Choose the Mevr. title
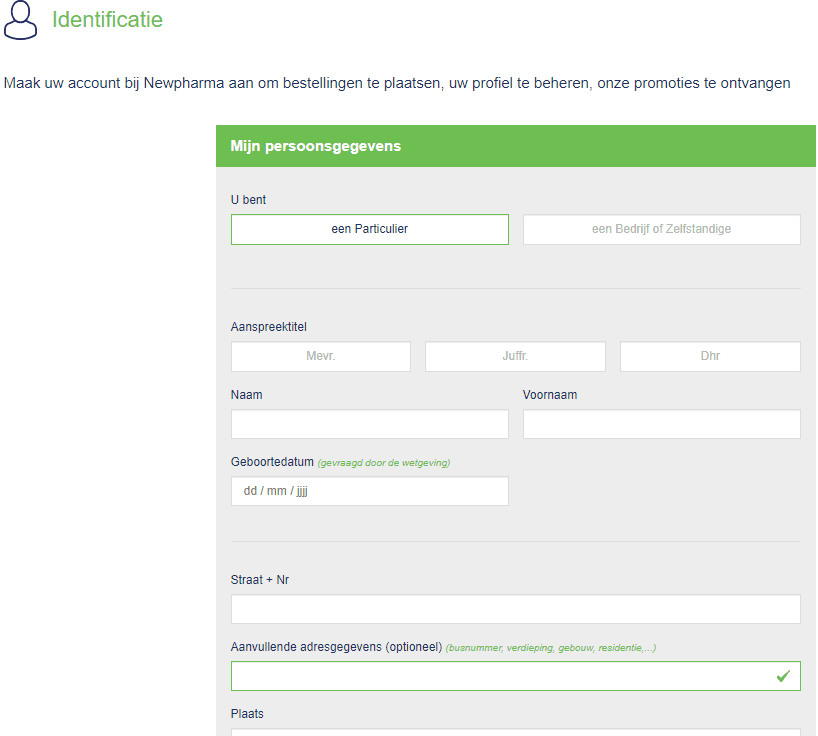This screenshot has height=736, width=818. [x=320, y=356]
